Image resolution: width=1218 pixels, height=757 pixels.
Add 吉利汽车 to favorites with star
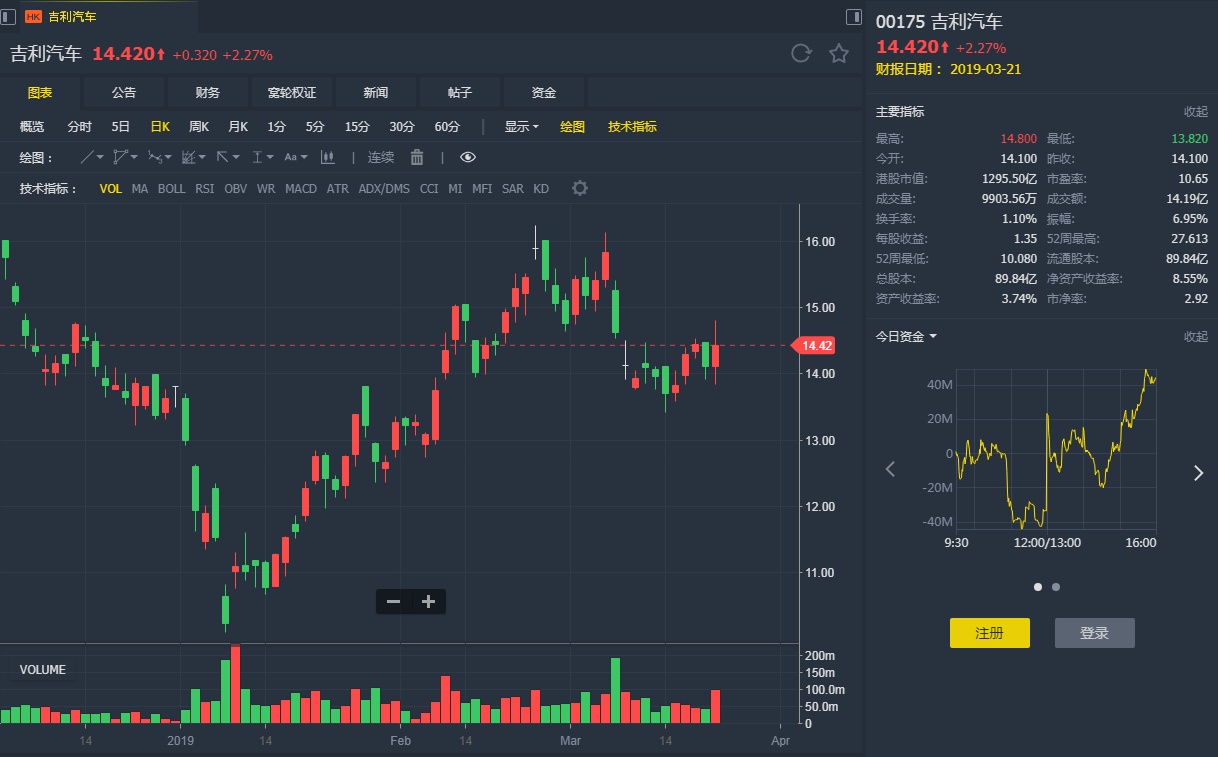click(x=839, y=54)
